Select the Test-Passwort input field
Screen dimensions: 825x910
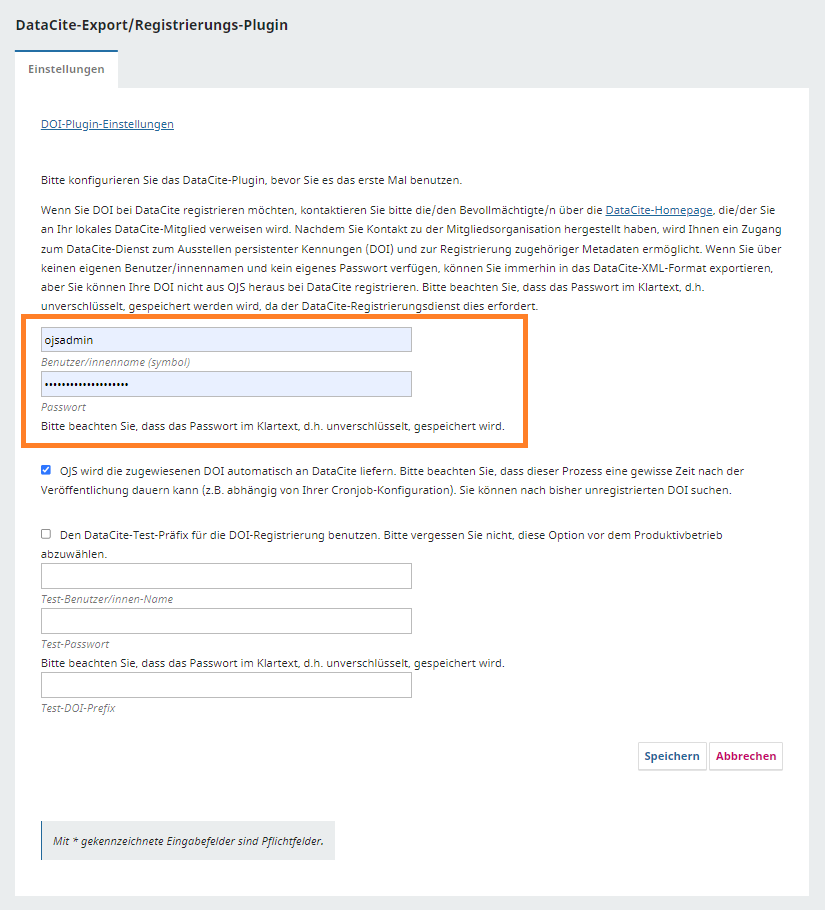[x=226, y=621]
